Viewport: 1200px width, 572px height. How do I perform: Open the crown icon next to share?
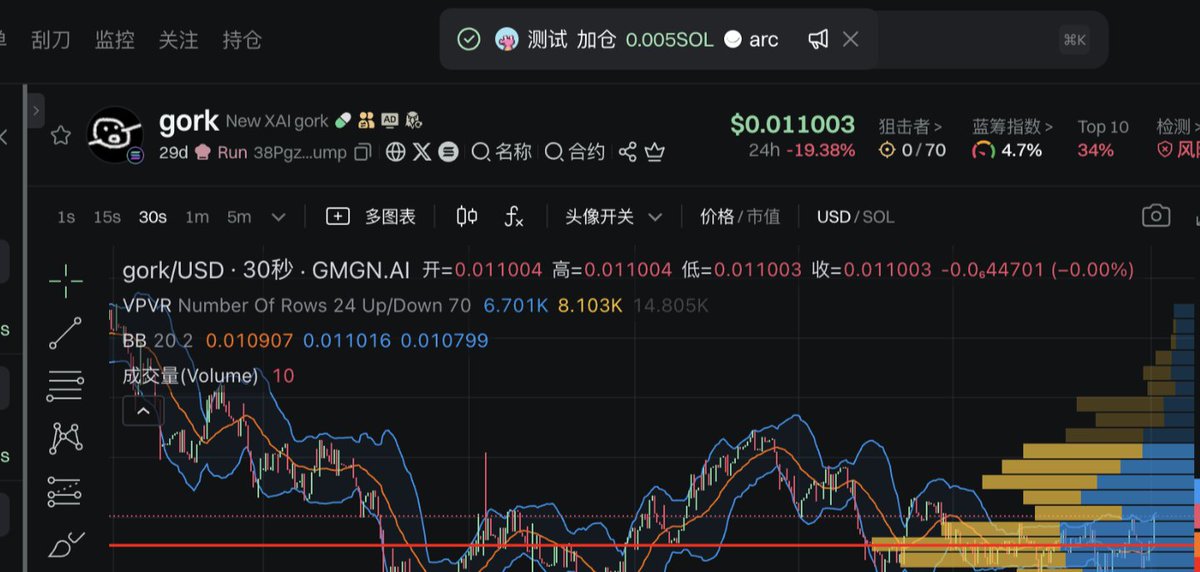point(655,152)
